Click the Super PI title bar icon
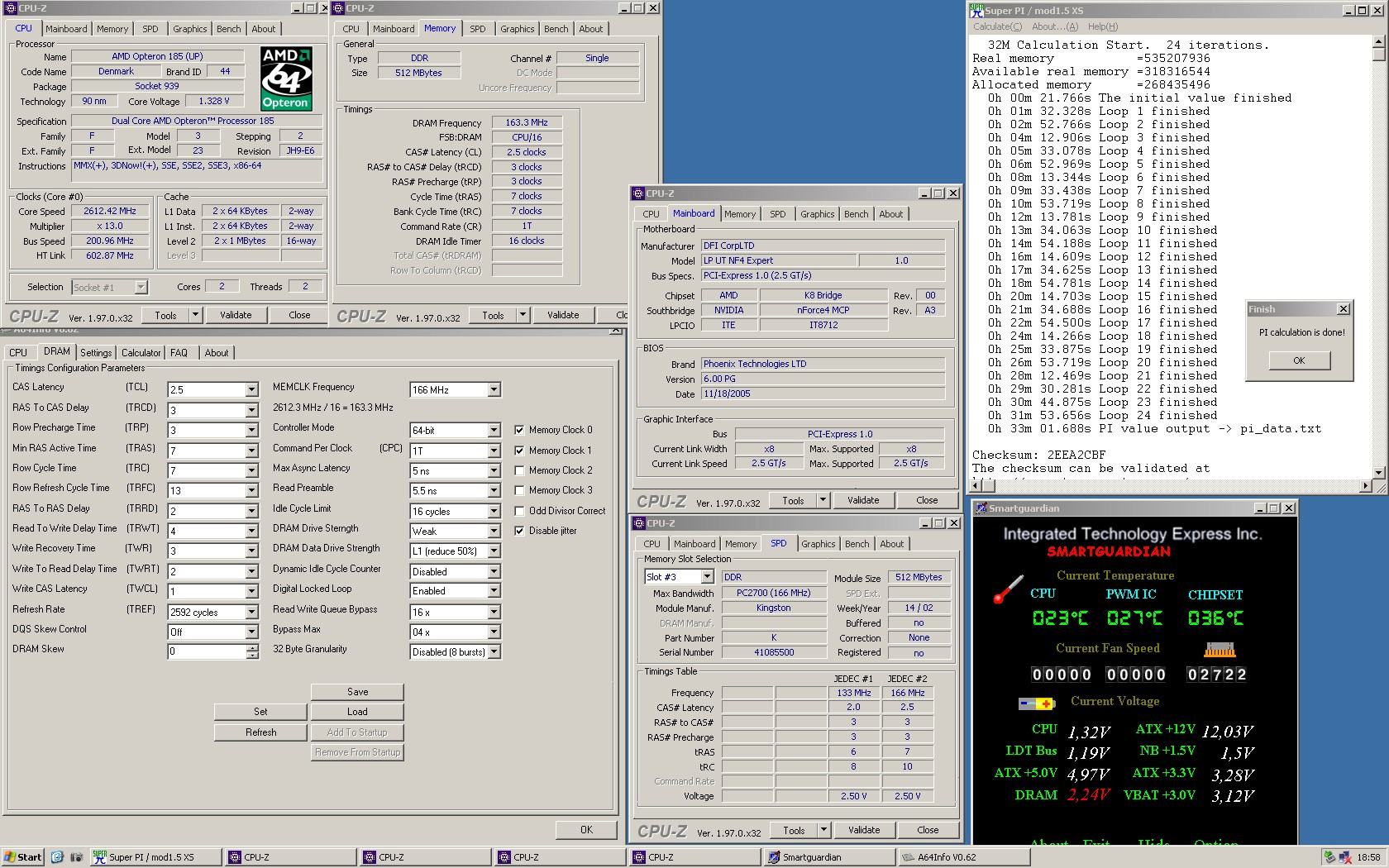 tap(977, 11)
